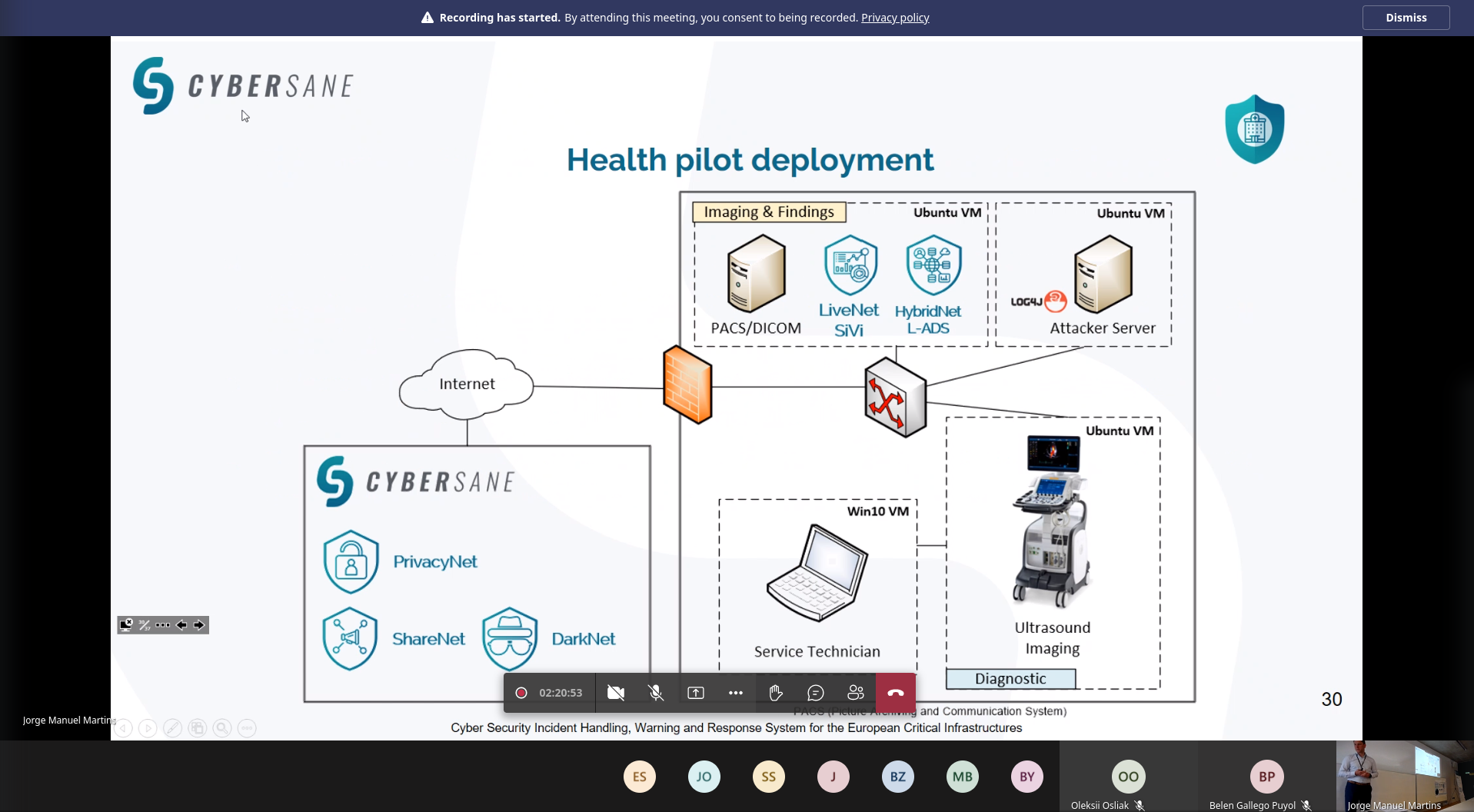The image size is (1474, 812).
Task: Select Oleksii Osliak participant tile
Action: (x=1128, y=777)
